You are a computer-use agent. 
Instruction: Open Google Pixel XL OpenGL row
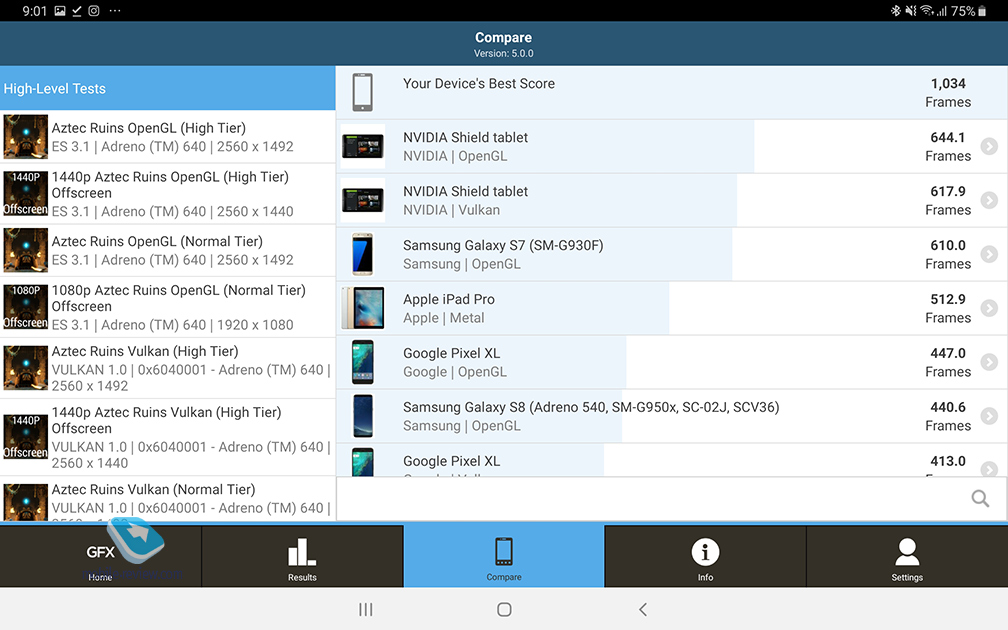(x=672, y=363)
